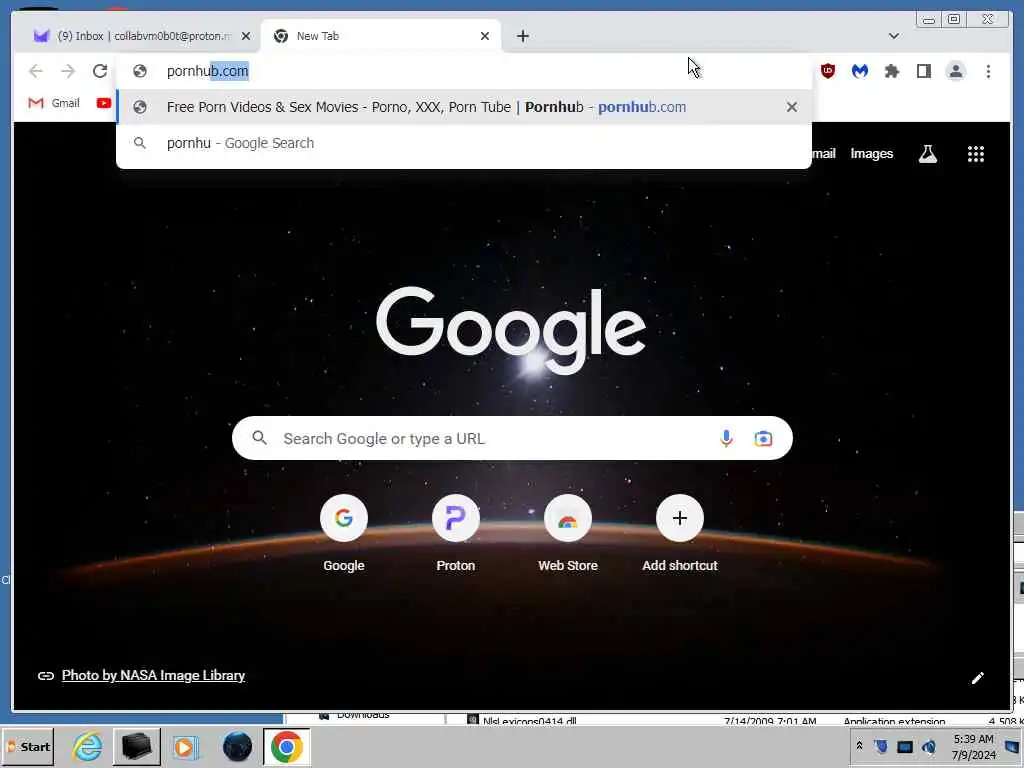Open Google Images link
The image size is (1024, 768).
[x=871, y=153]
